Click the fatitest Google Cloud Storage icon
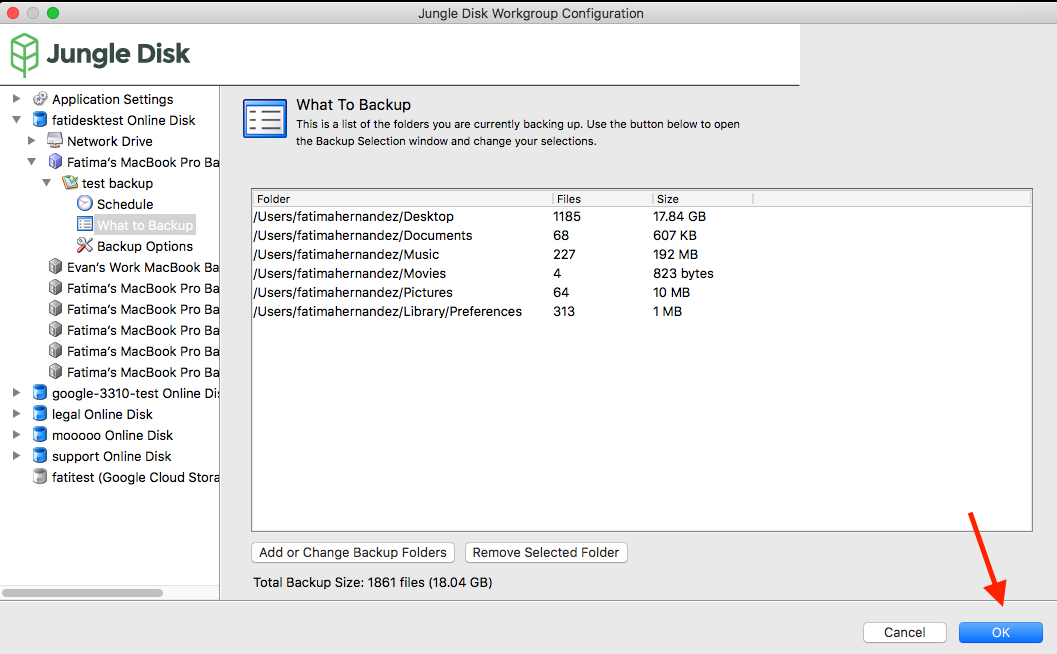Screen dimensions: 1057x654 coord(40,477)
